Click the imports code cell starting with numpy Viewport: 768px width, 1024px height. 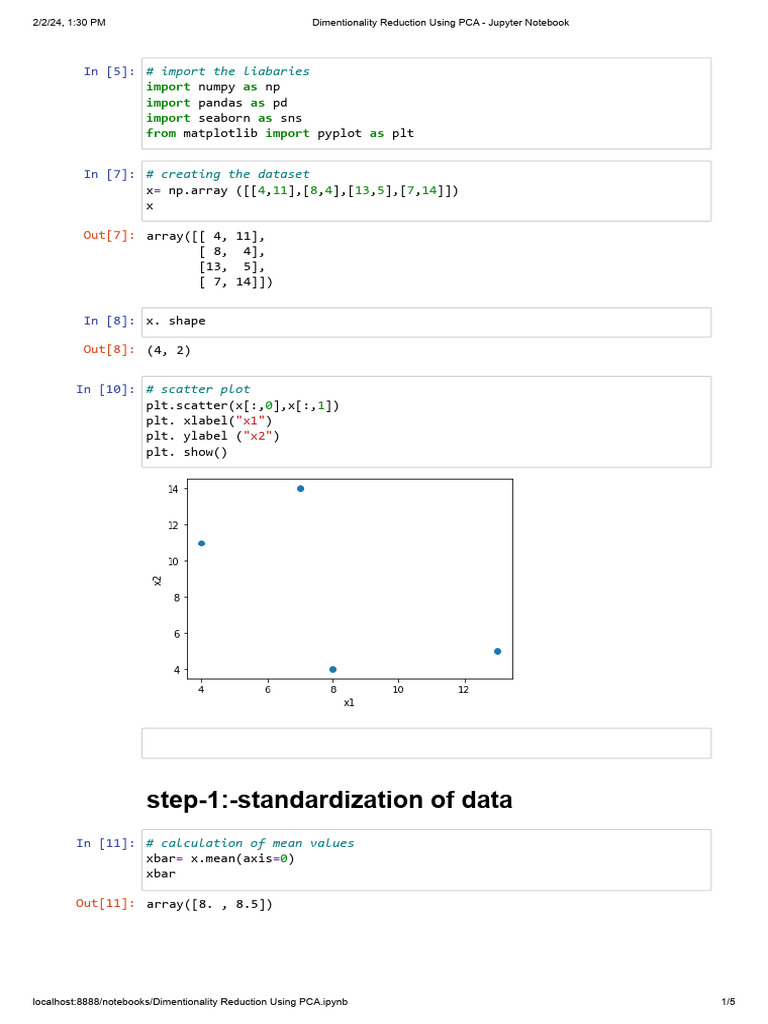pyautogui.click(x=426, y=102)
